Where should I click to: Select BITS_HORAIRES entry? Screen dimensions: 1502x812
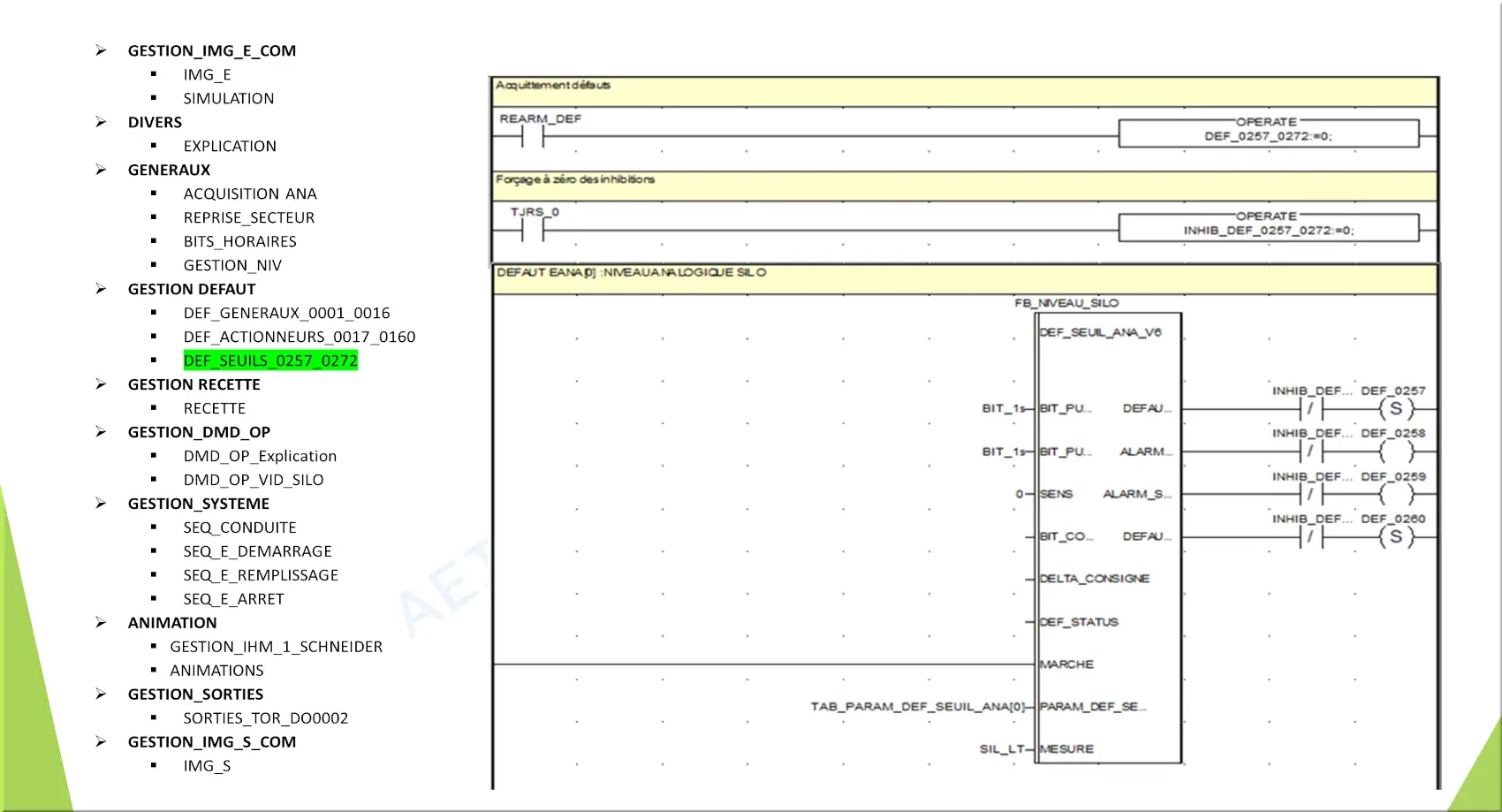click(x=240, y=242)
